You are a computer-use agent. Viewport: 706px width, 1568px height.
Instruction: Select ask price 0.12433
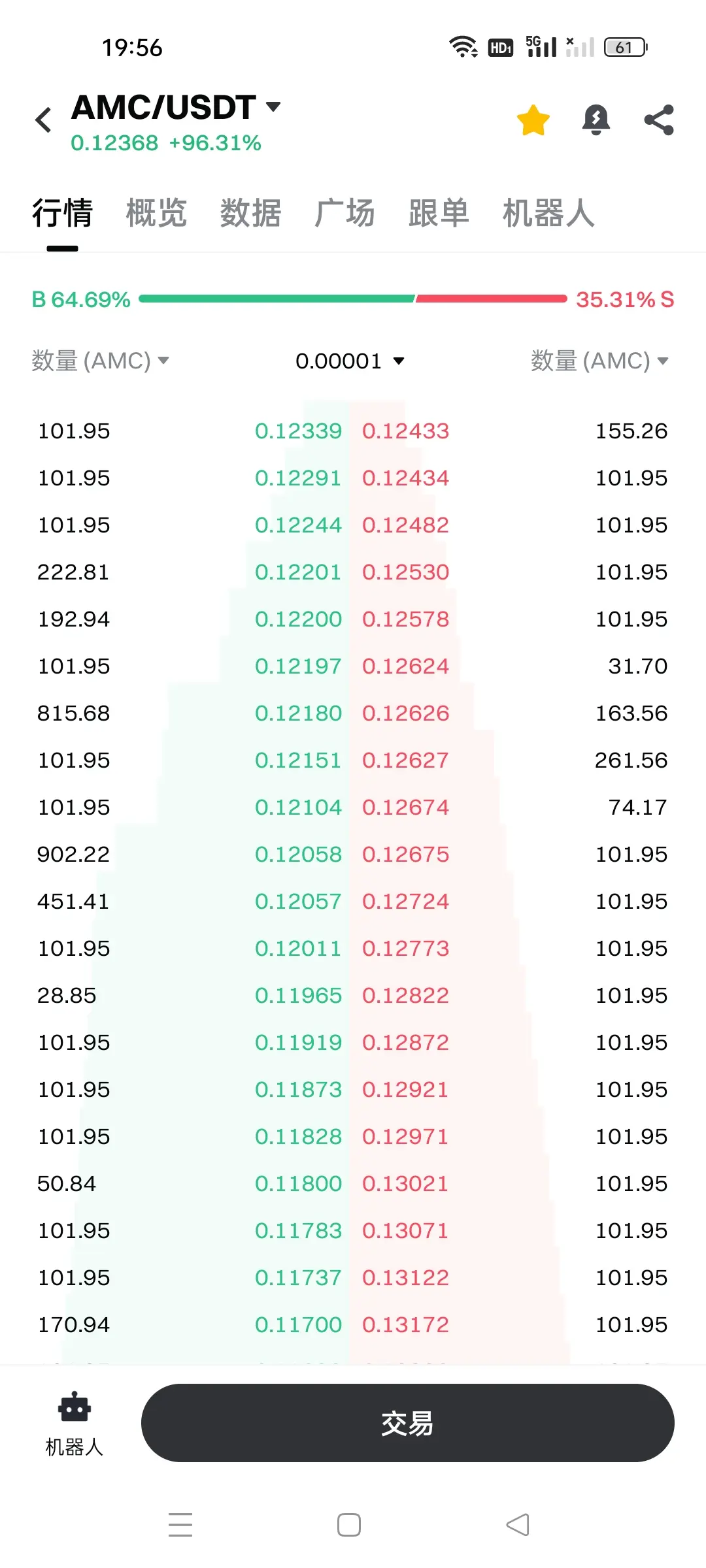(x=405, y=431)
